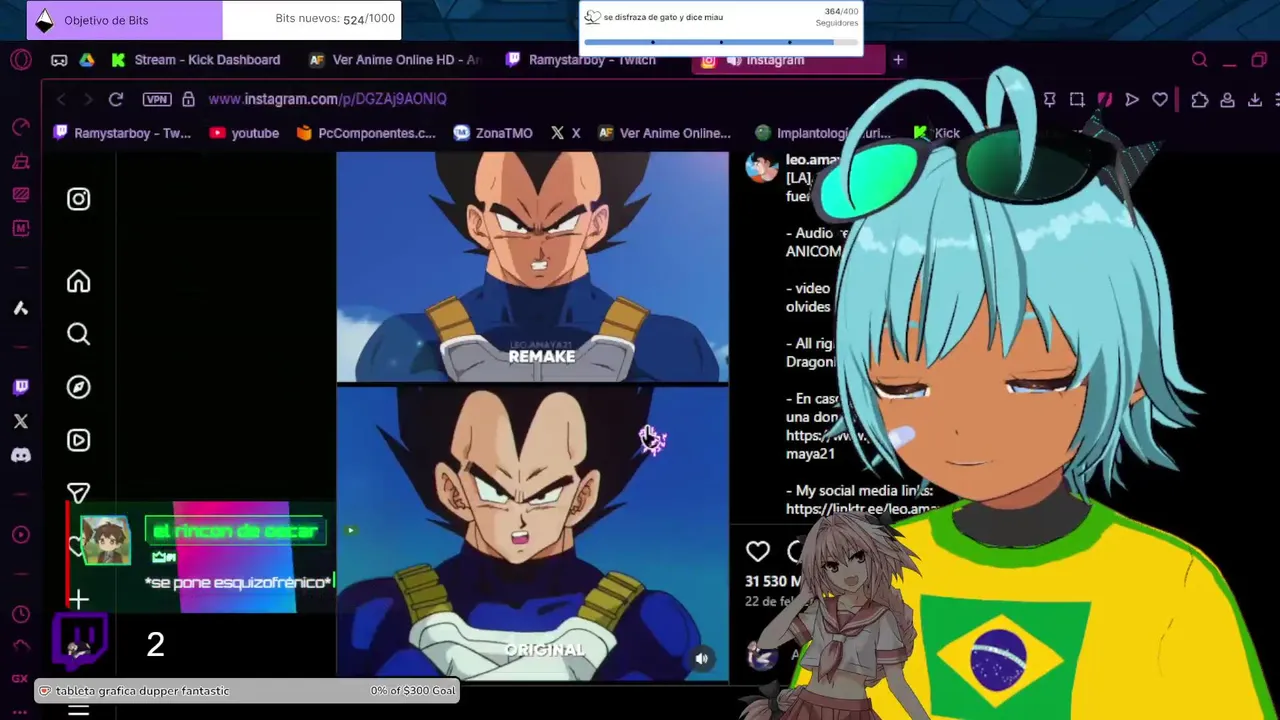Open Instagram Reels
Screen dimensions: 1280x720
(x=78, y=440)
